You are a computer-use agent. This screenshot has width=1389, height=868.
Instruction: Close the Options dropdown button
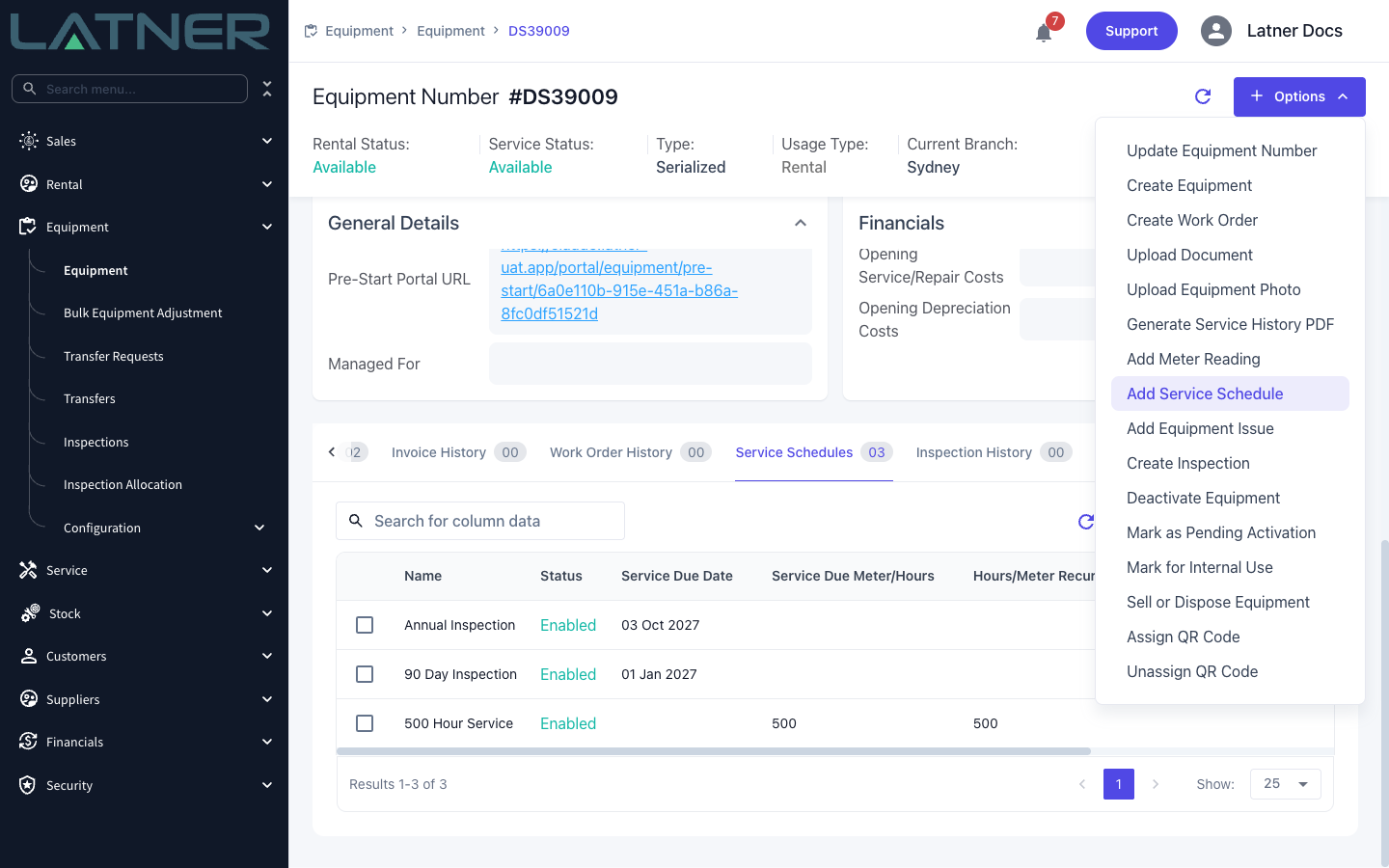1299,96
